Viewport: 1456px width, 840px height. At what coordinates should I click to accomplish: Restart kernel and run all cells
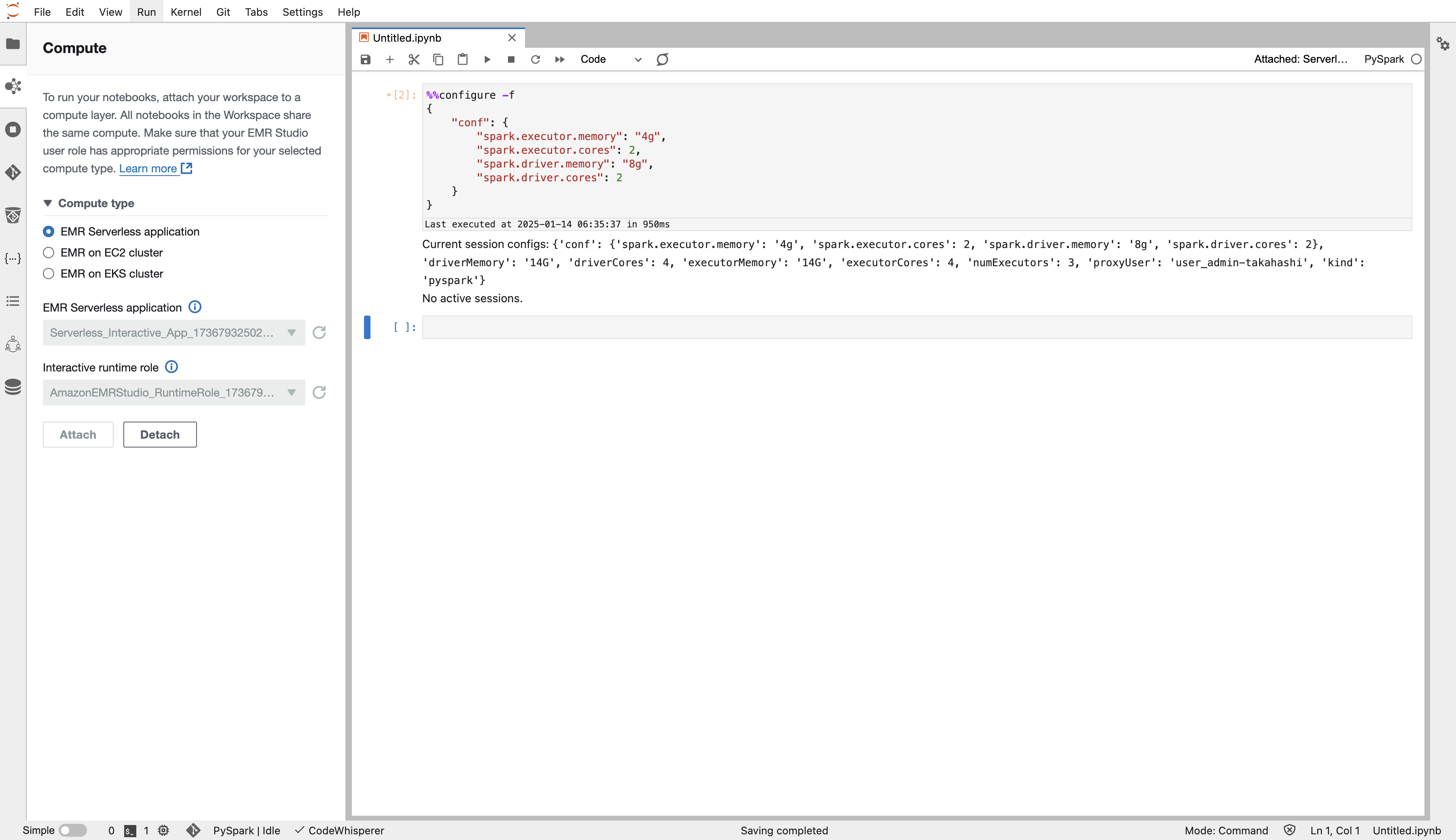tap(560, 59)
